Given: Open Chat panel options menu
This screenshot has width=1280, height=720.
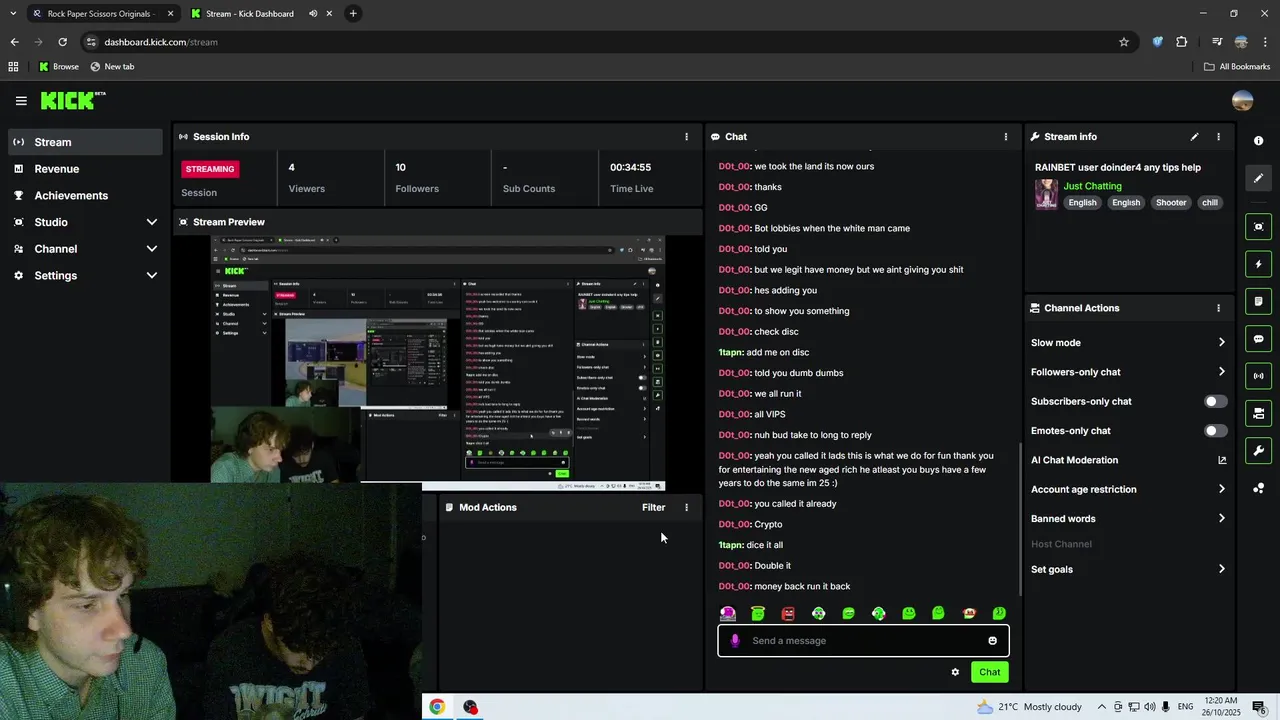Looking at the screenshot, I should 1006,137.
